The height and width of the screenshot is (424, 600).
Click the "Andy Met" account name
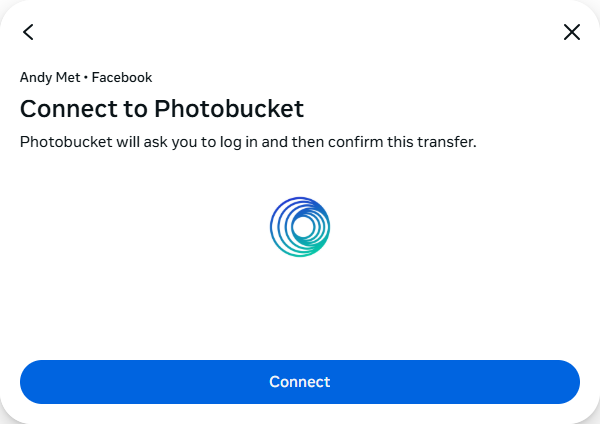click(49, 77)
